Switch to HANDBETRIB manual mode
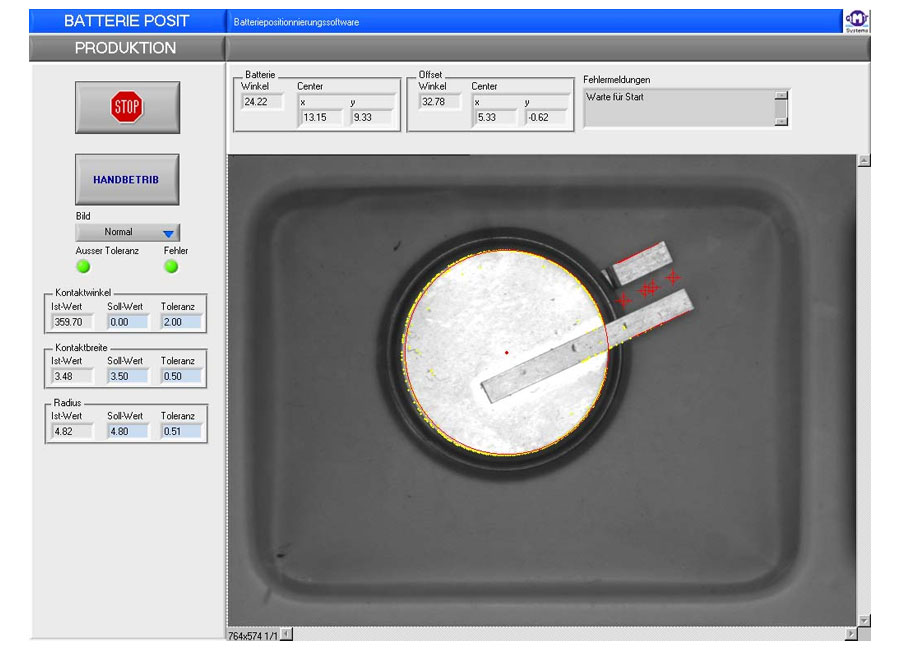Image resolution: width=900 pixels, height=650 pixels. tap(127, 180)
